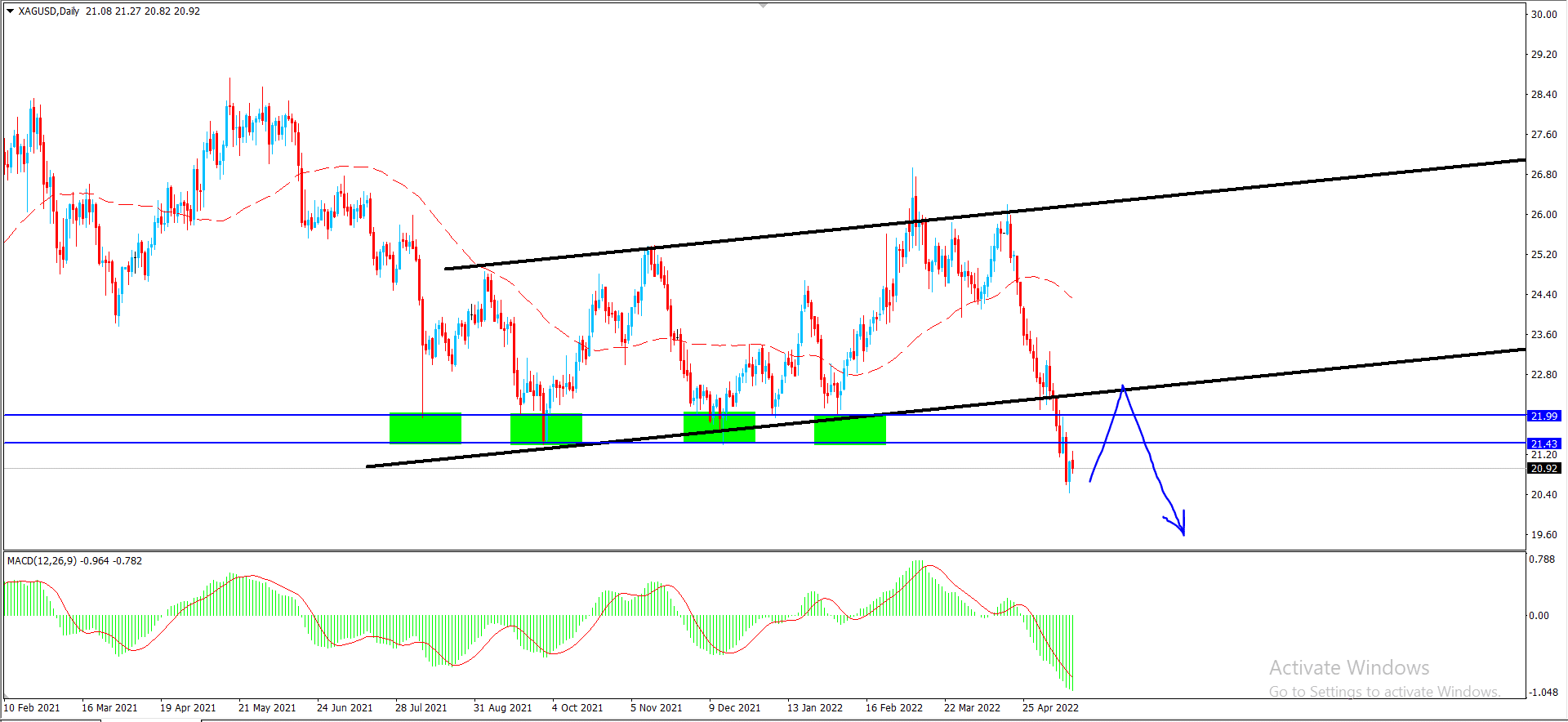Click the chart shift marker at top

tap(763, 5)
